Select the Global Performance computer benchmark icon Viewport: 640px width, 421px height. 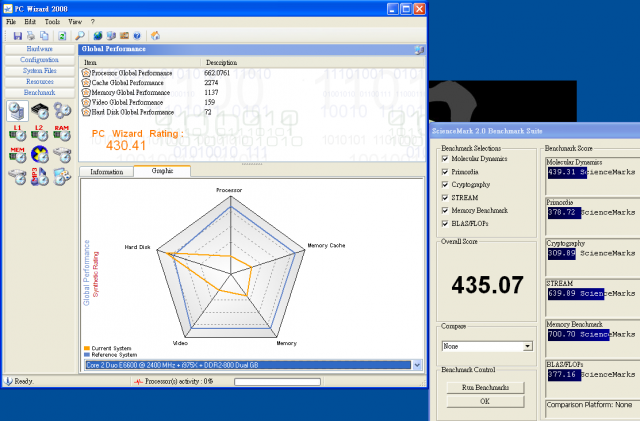(x=18, y=111)
